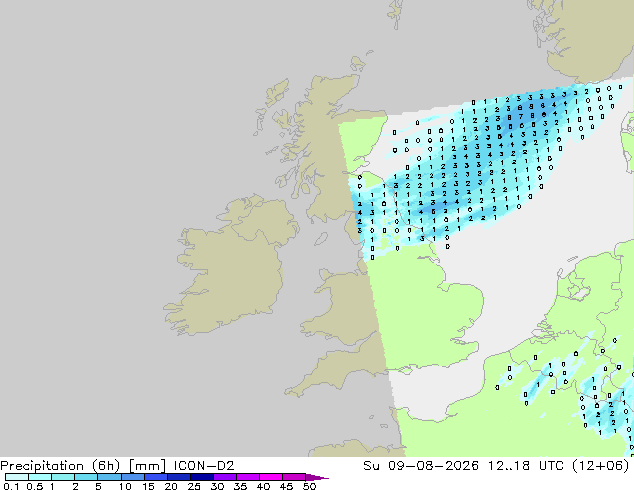Click the 0.1–0.5 mm legend swatch

click(17, 477)
